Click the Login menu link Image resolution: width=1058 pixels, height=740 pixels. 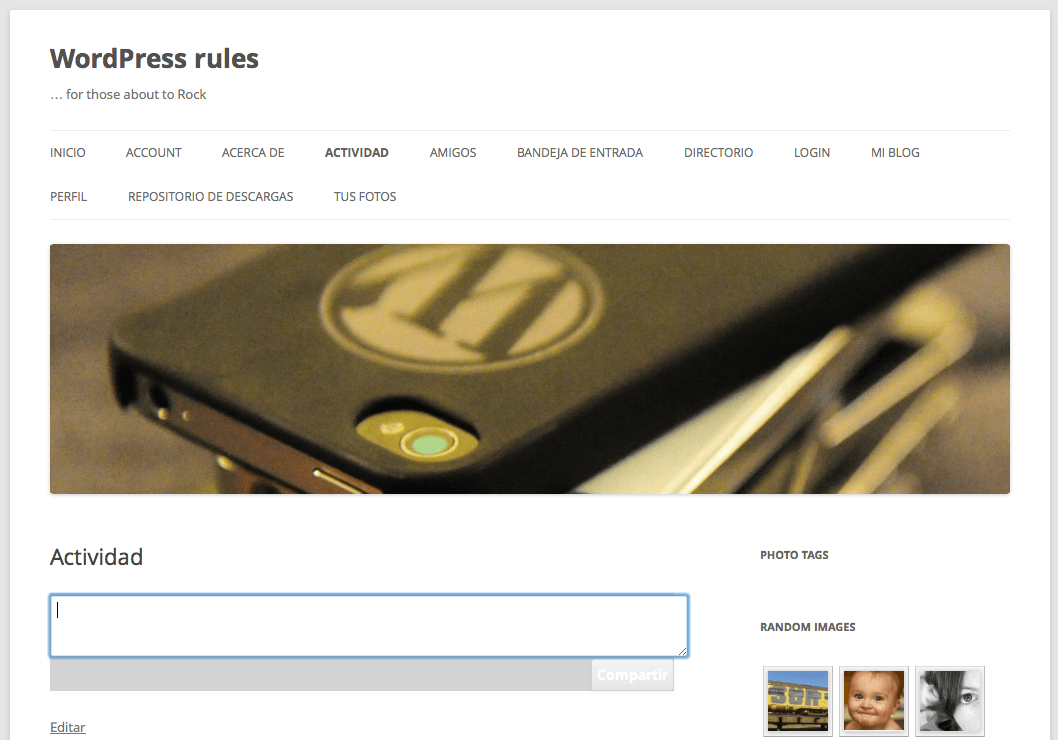tap(812, 153)
